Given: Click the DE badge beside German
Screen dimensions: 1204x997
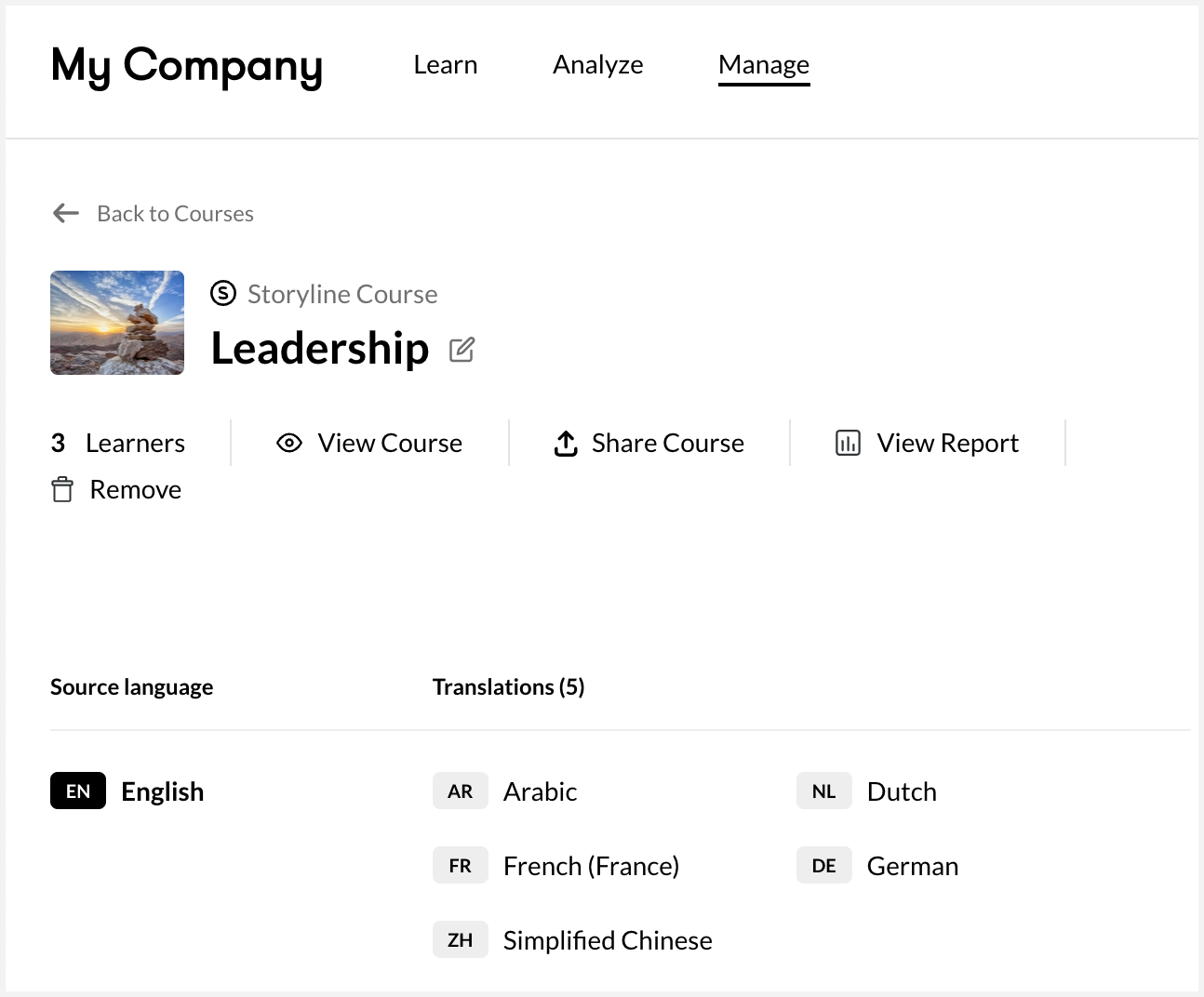Looking at the screenshot, I should pyautogui.click(x=823, y=865).
